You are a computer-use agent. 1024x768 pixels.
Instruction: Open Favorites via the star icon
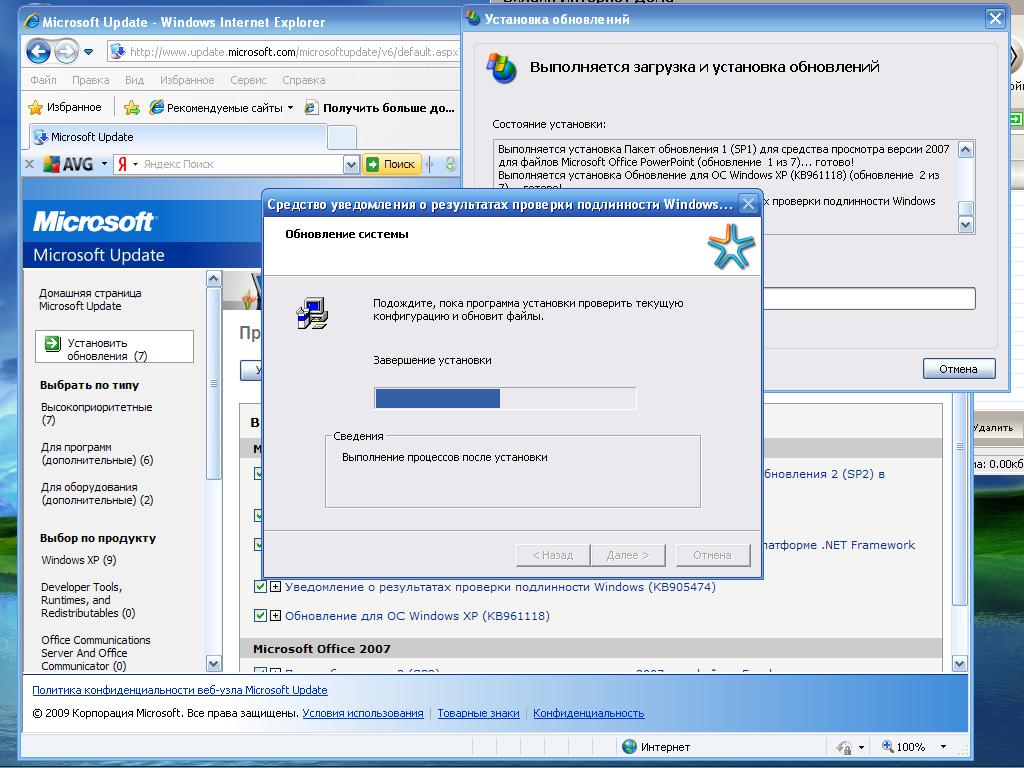click(x=36, y=107)
